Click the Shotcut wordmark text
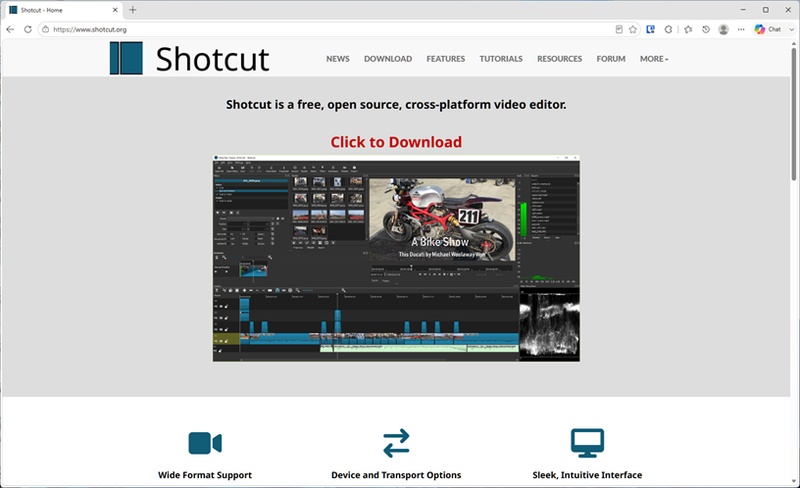 click(x=212, y=59)
